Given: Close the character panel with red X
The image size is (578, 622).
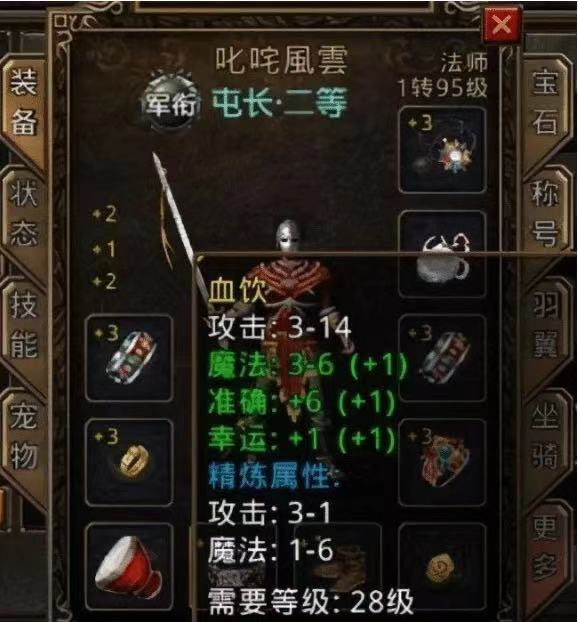Looking at the screenshot, I should coord(501,25).
